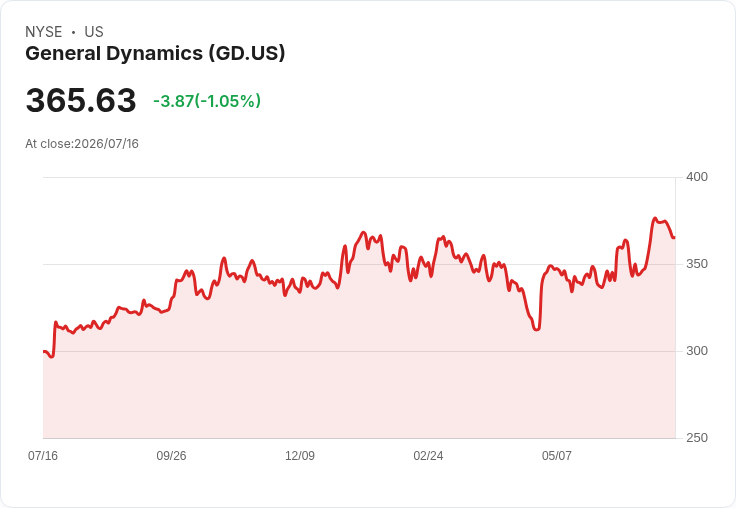The image size is (736, 508).
Task: Select the 12/09 date on x-axis
Action: [300, 455]
